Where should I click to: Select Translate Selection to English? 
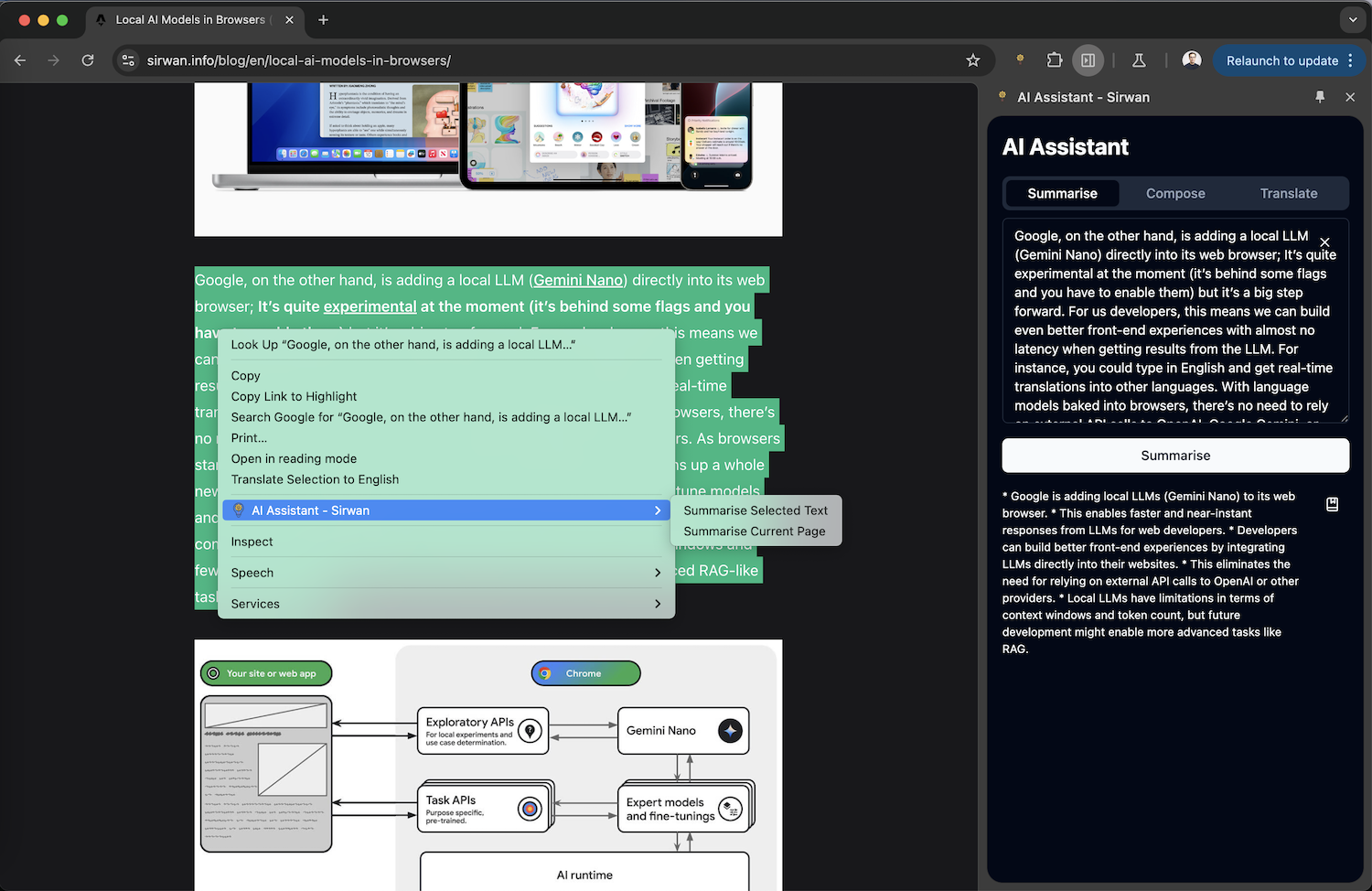(x=446, y=479)
